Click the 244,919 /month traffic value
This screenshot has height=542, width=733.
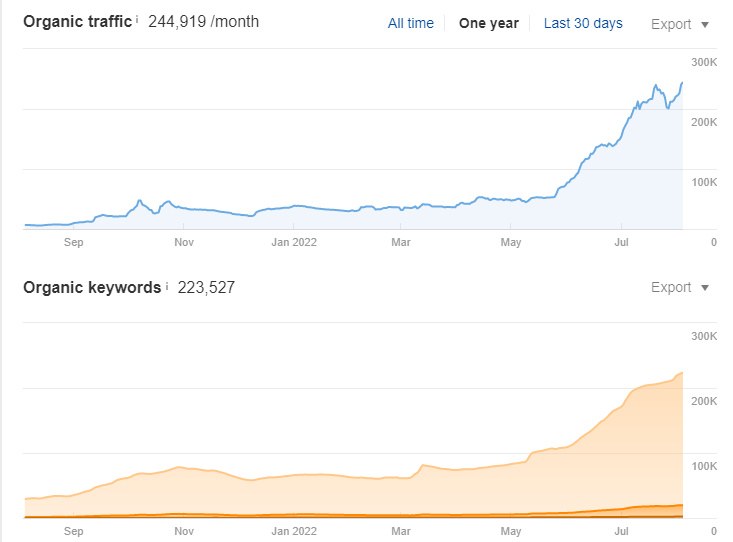203,22
